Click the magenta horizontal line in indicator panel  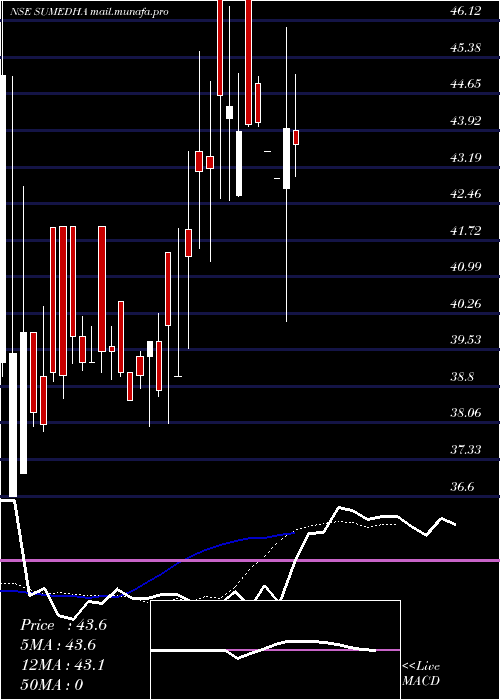[x=250, y=560]
